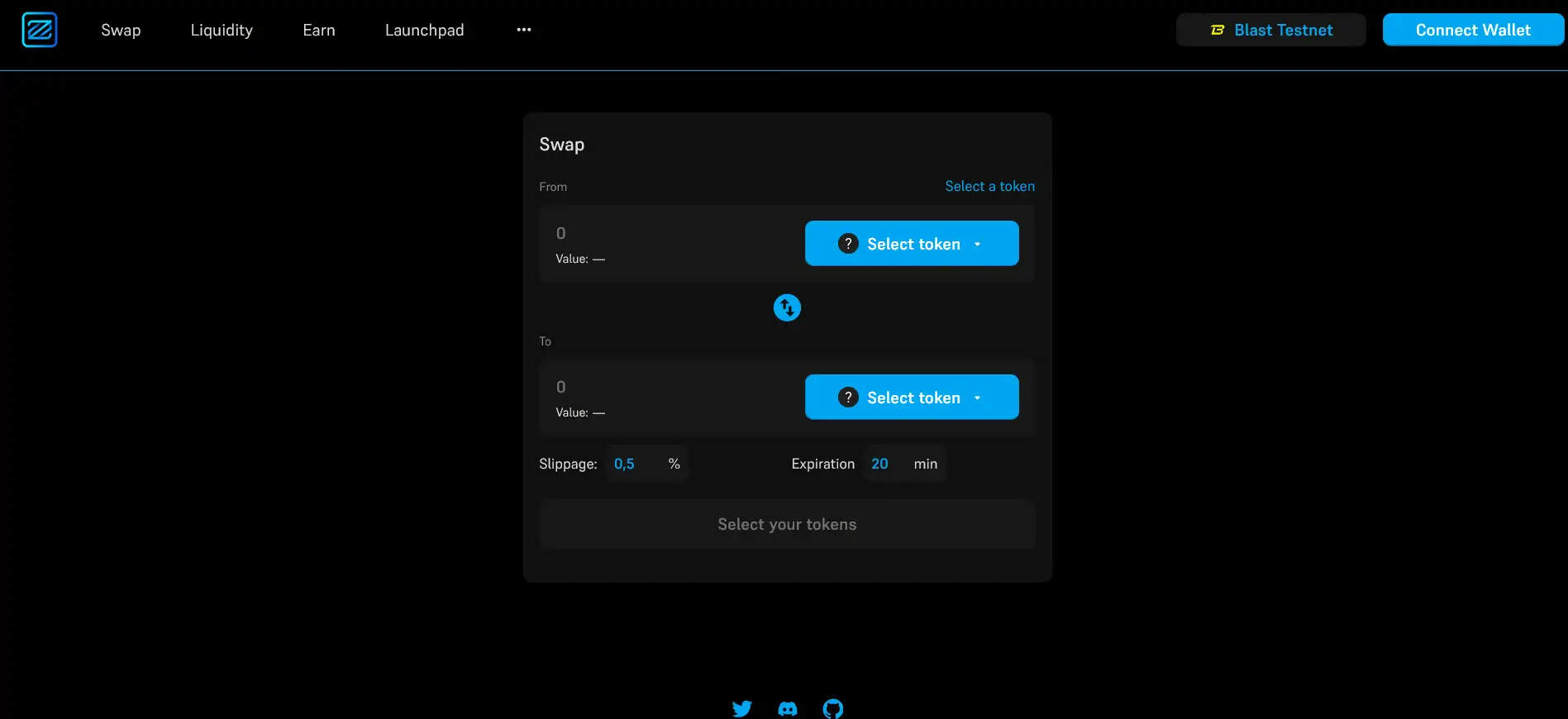Click the app logo in the header
1568x719 pixels.
tap(39, 30)
